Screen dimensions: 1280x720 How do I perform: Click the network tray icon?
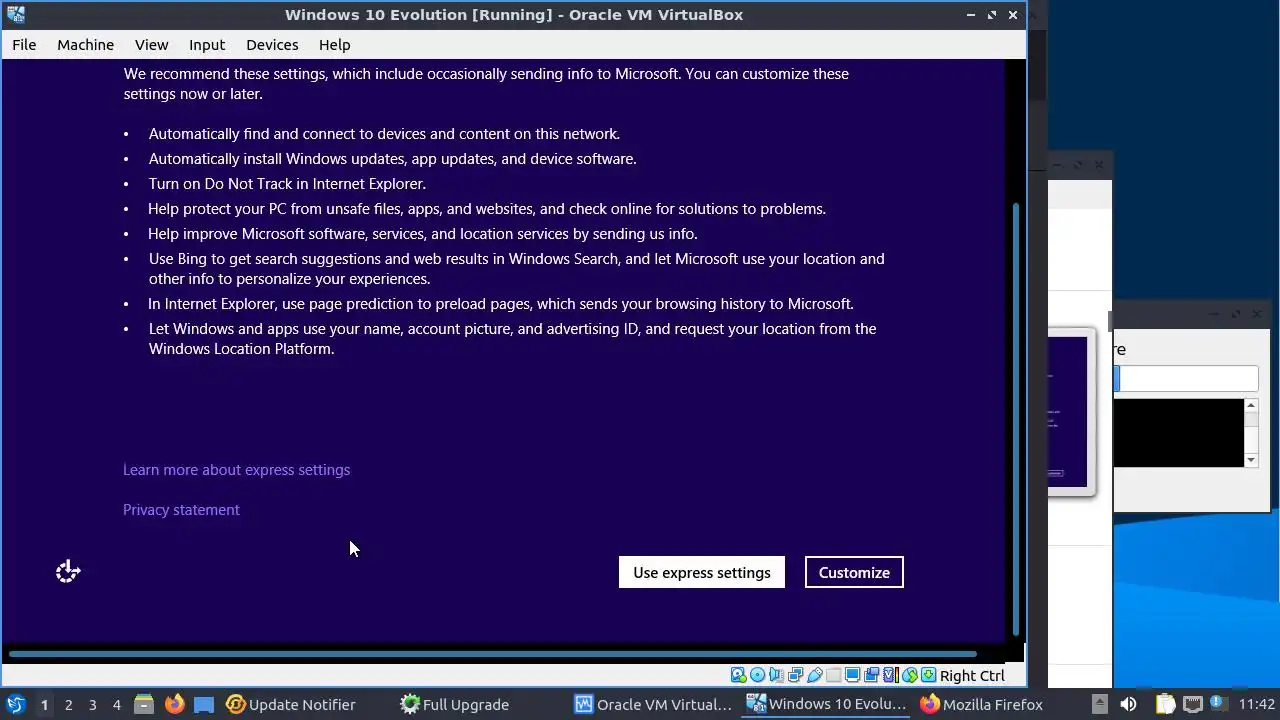(1192, 704)
